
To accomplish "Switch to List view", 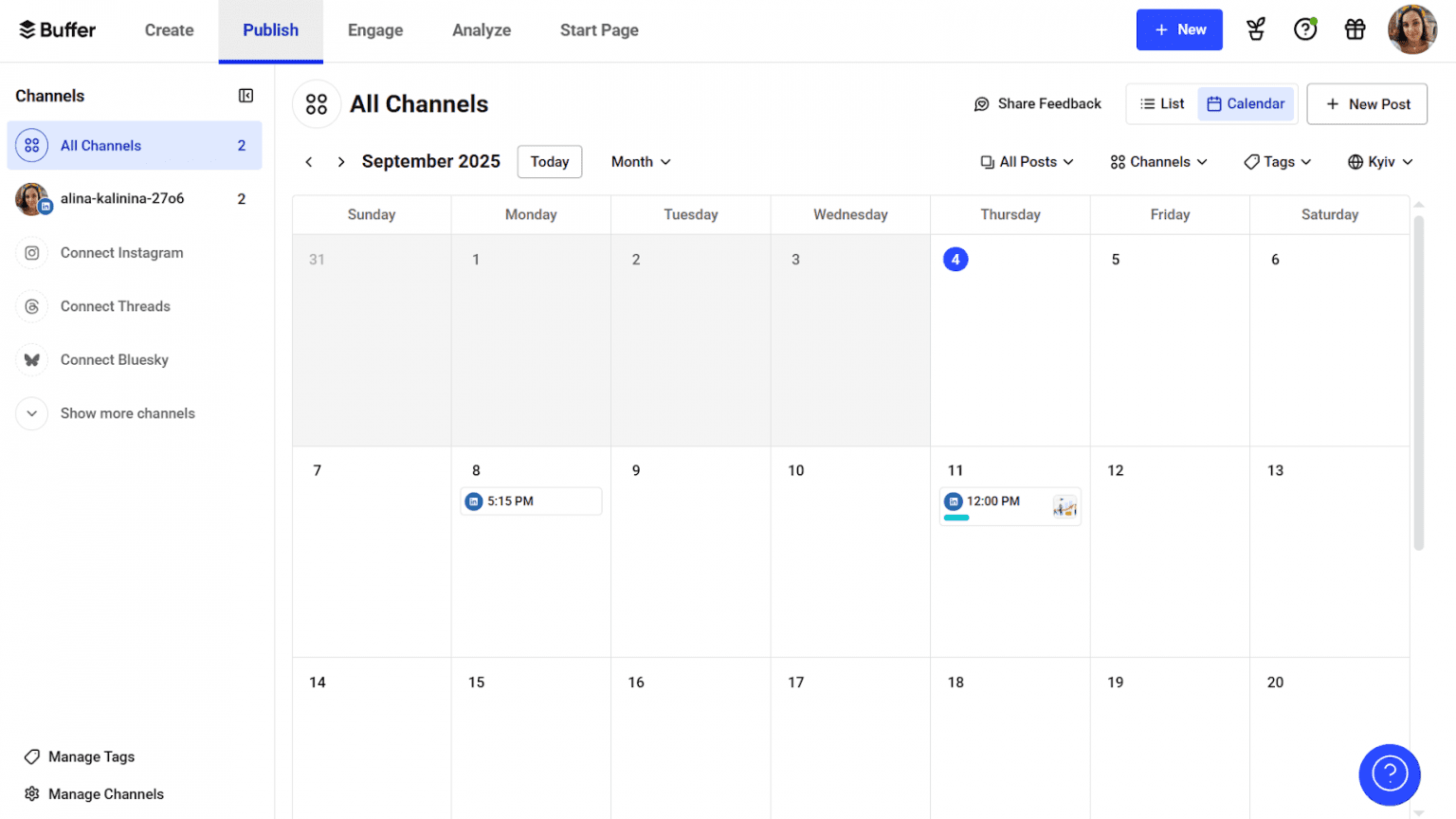I will (x=1162, y=104).
